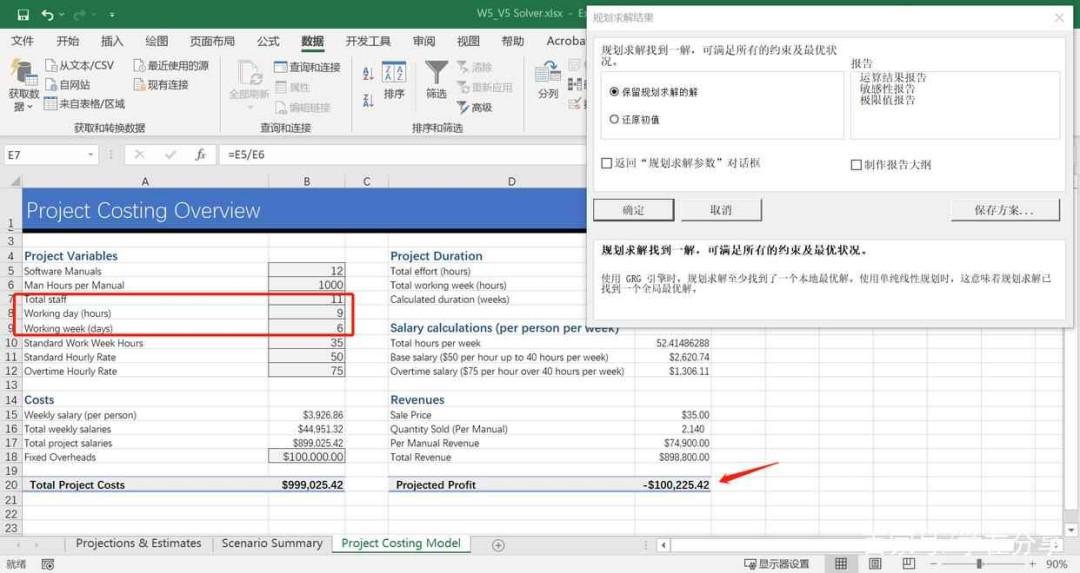Click the zoom slider handle
The image size is (1080, 573).
point(979,564)
